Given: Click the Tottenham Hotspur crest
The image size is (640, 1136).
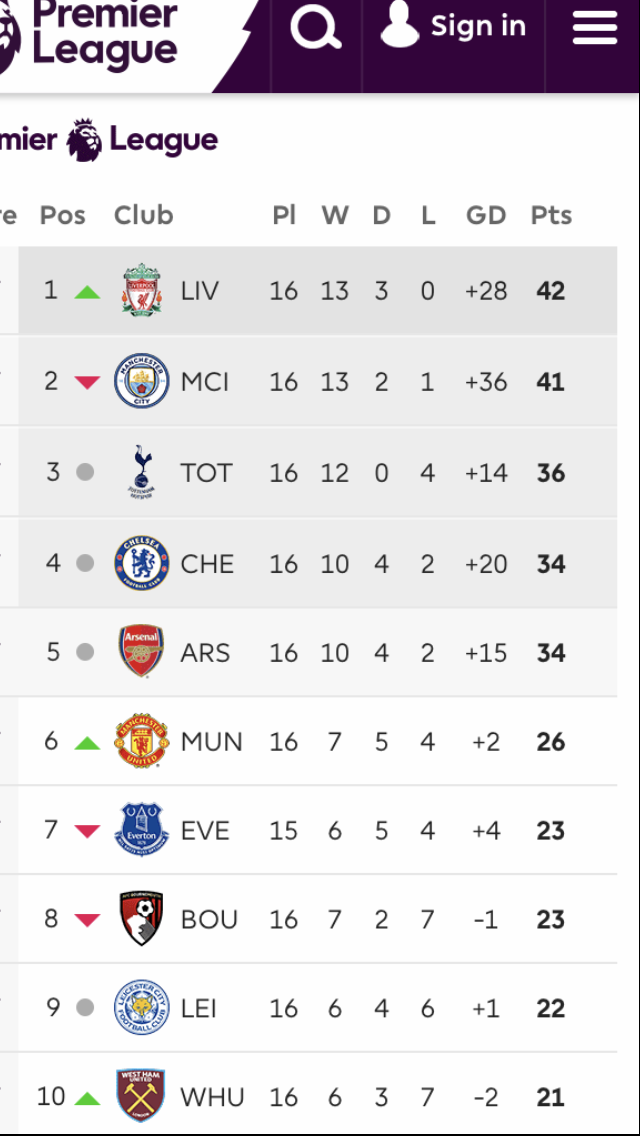Looking at the screenshot, I should coord(142,472).
